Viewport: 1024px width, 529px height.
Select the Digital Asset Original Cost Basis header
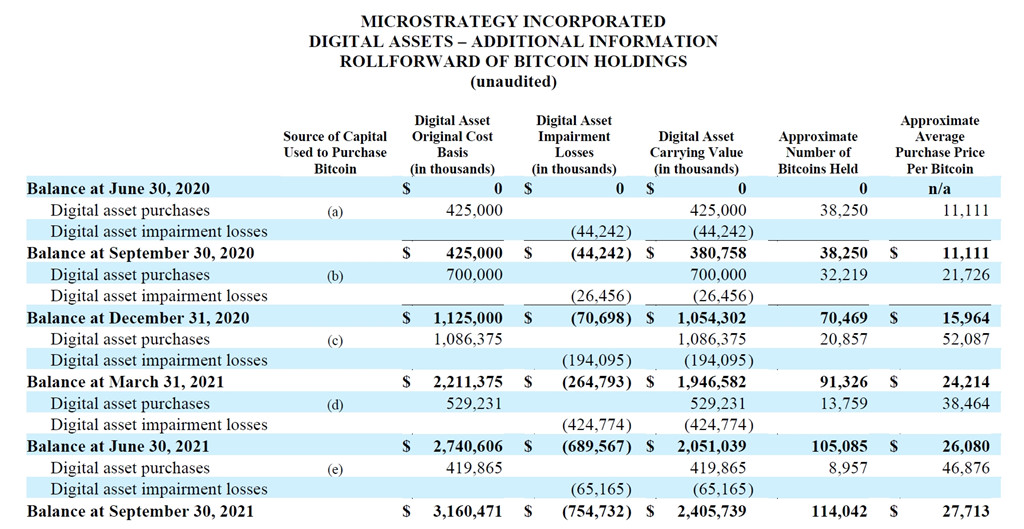coord(452,145)
